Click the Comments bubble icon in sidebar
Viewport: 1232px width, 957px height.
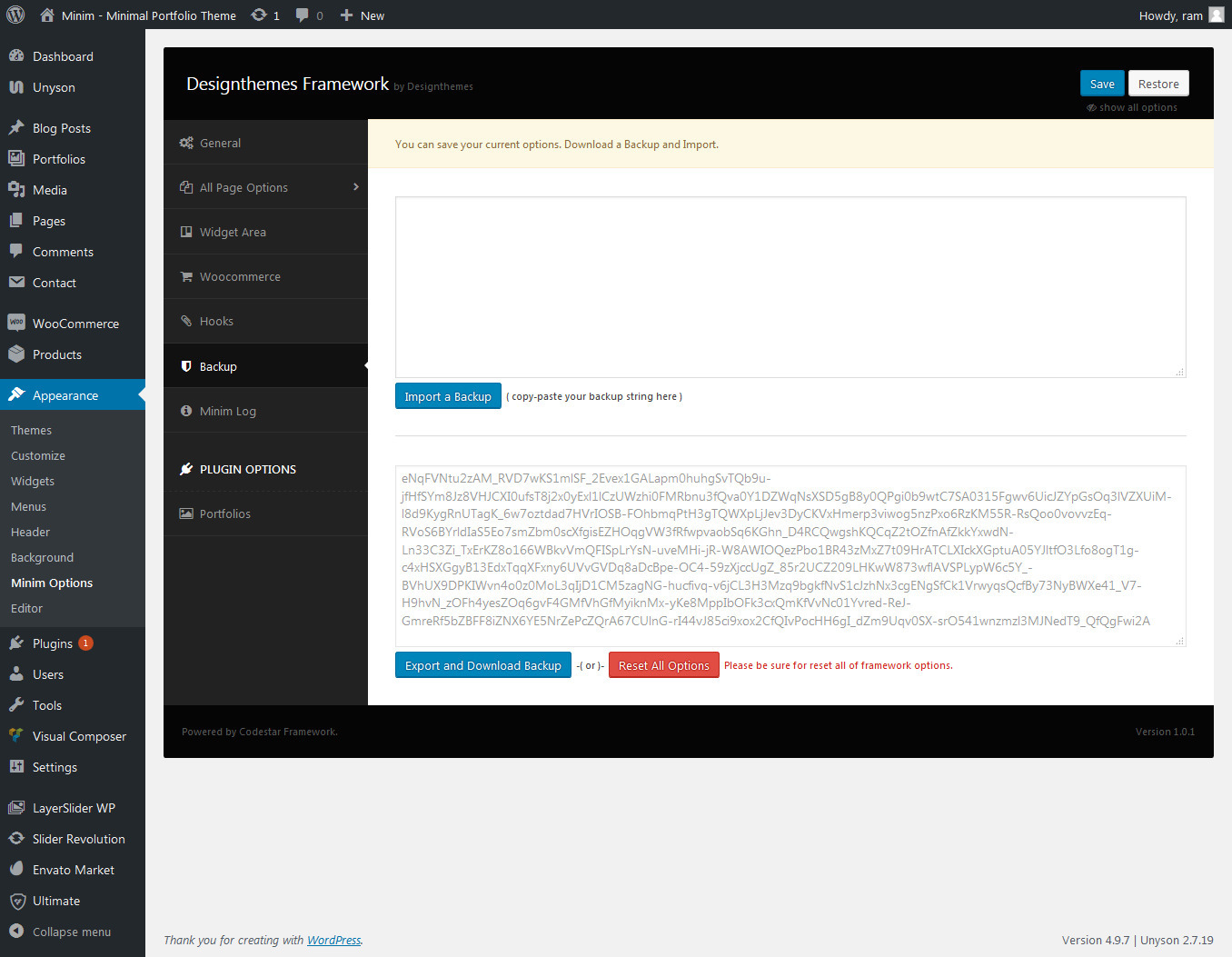point(16,251)
